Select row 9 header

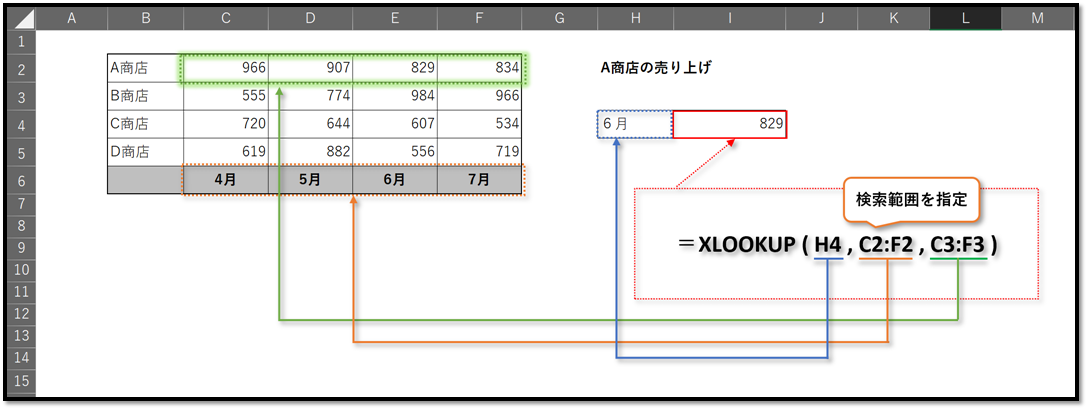[x=21, y=248]
